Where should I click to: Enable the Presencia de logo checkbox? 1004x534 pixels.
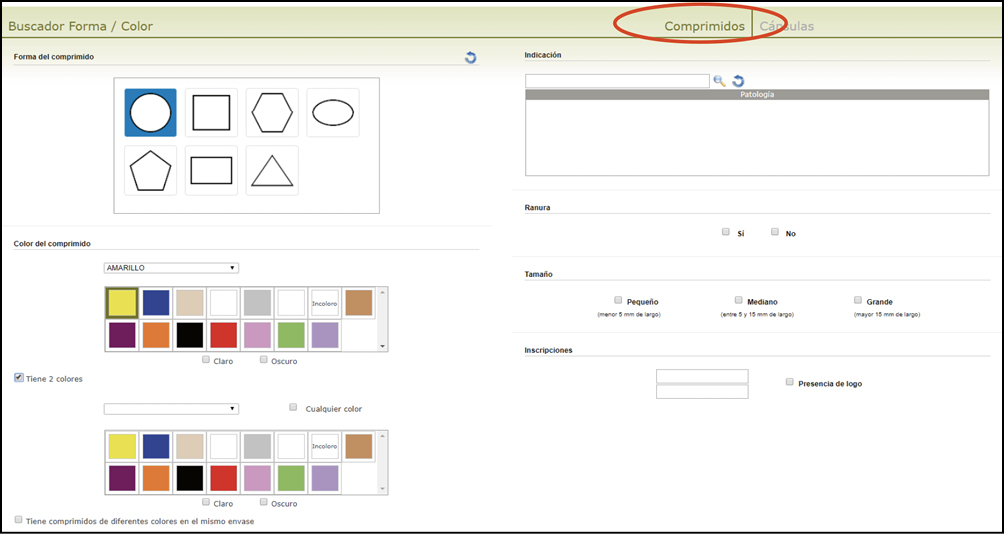click(x=790, y=382)
